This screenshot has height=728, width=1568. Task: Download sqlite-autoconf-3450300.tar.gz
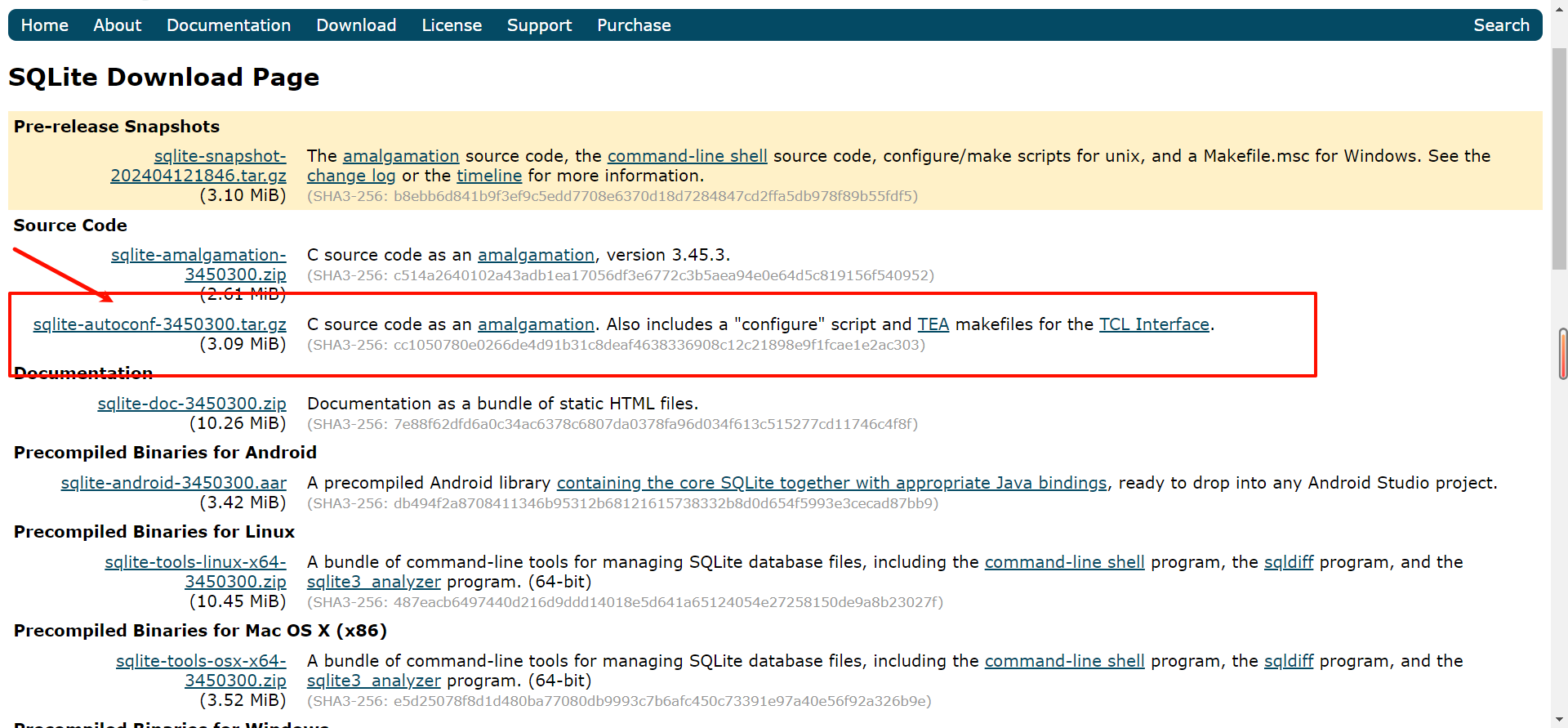(160, 324)
